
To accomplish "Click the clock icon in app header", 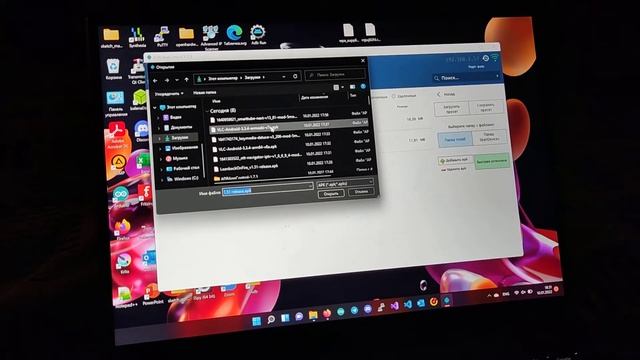I will (x=486, y=58).
